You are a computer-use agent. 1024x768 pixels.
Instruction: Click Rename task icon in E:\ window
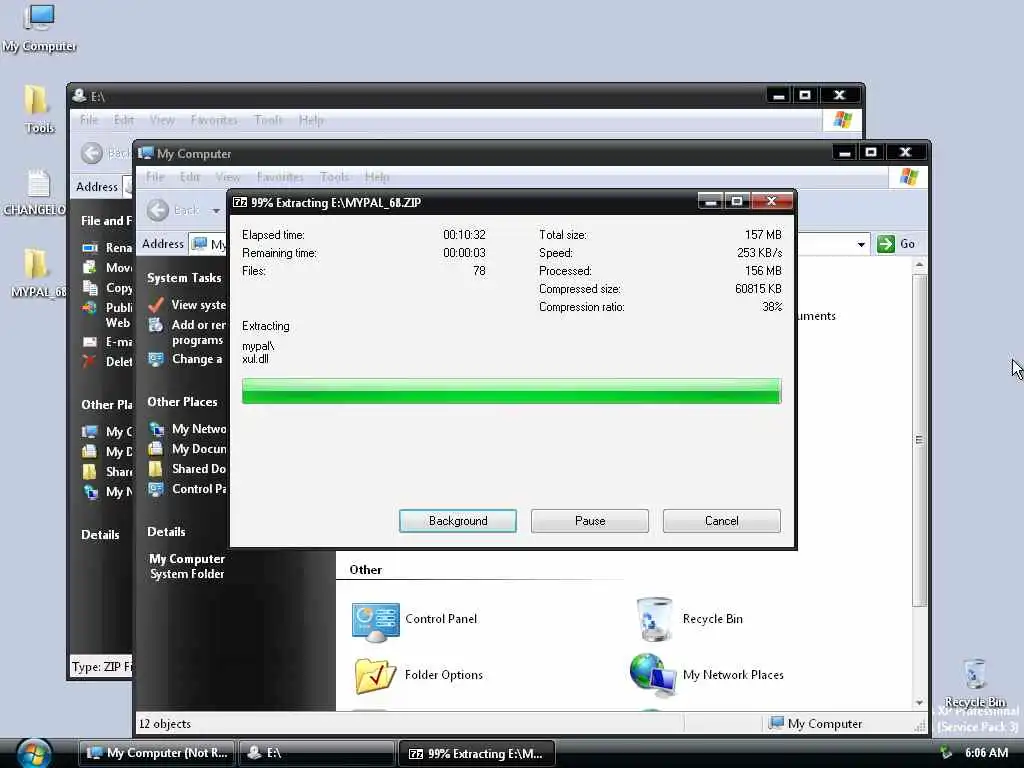[x=89, y=248]
